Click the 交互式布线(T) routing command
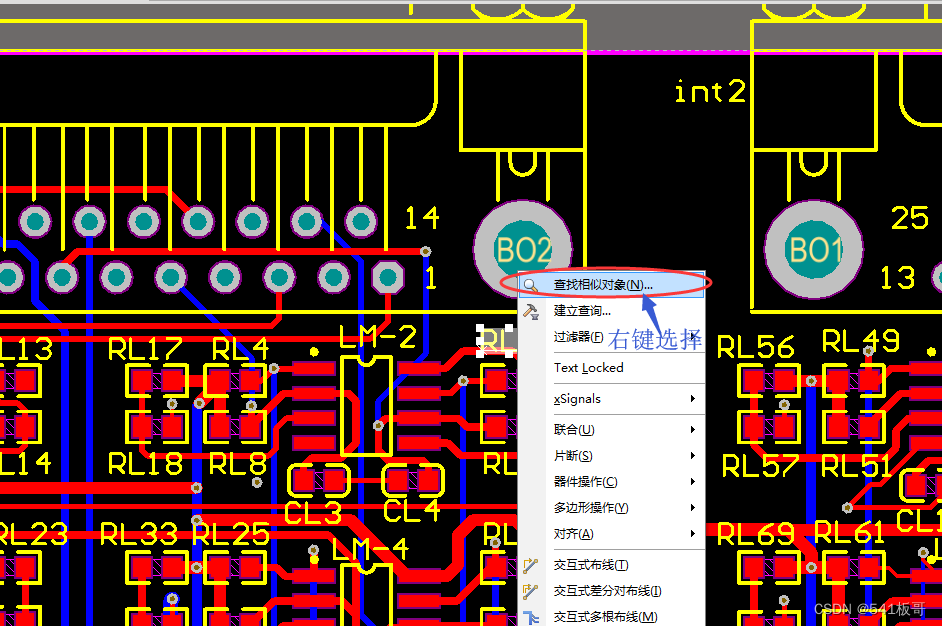Image resolution: width=942 pixels, height=626 pixels. [x=595, y=565]
